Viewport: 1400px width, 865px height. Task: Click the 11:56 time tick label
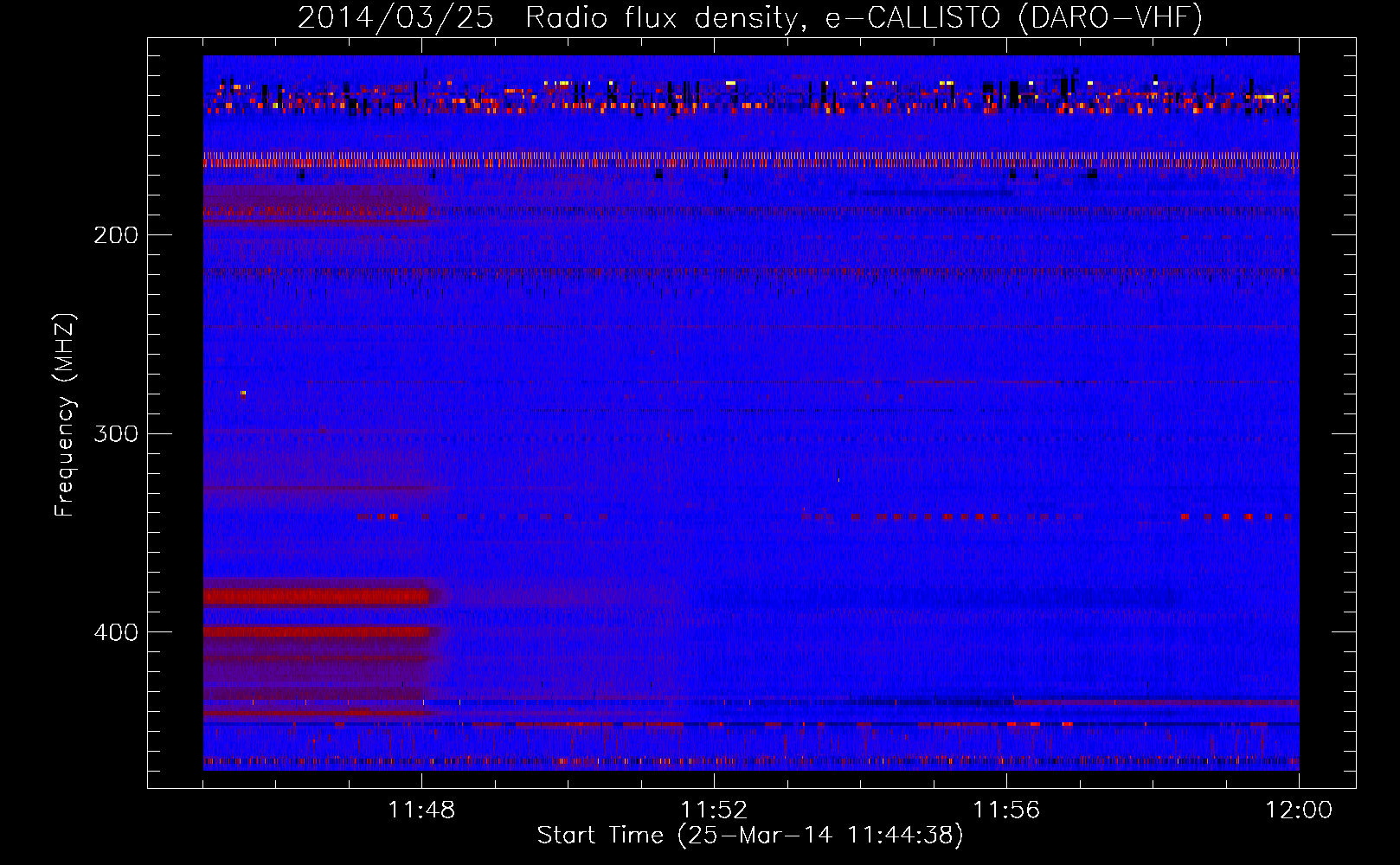1006,811
